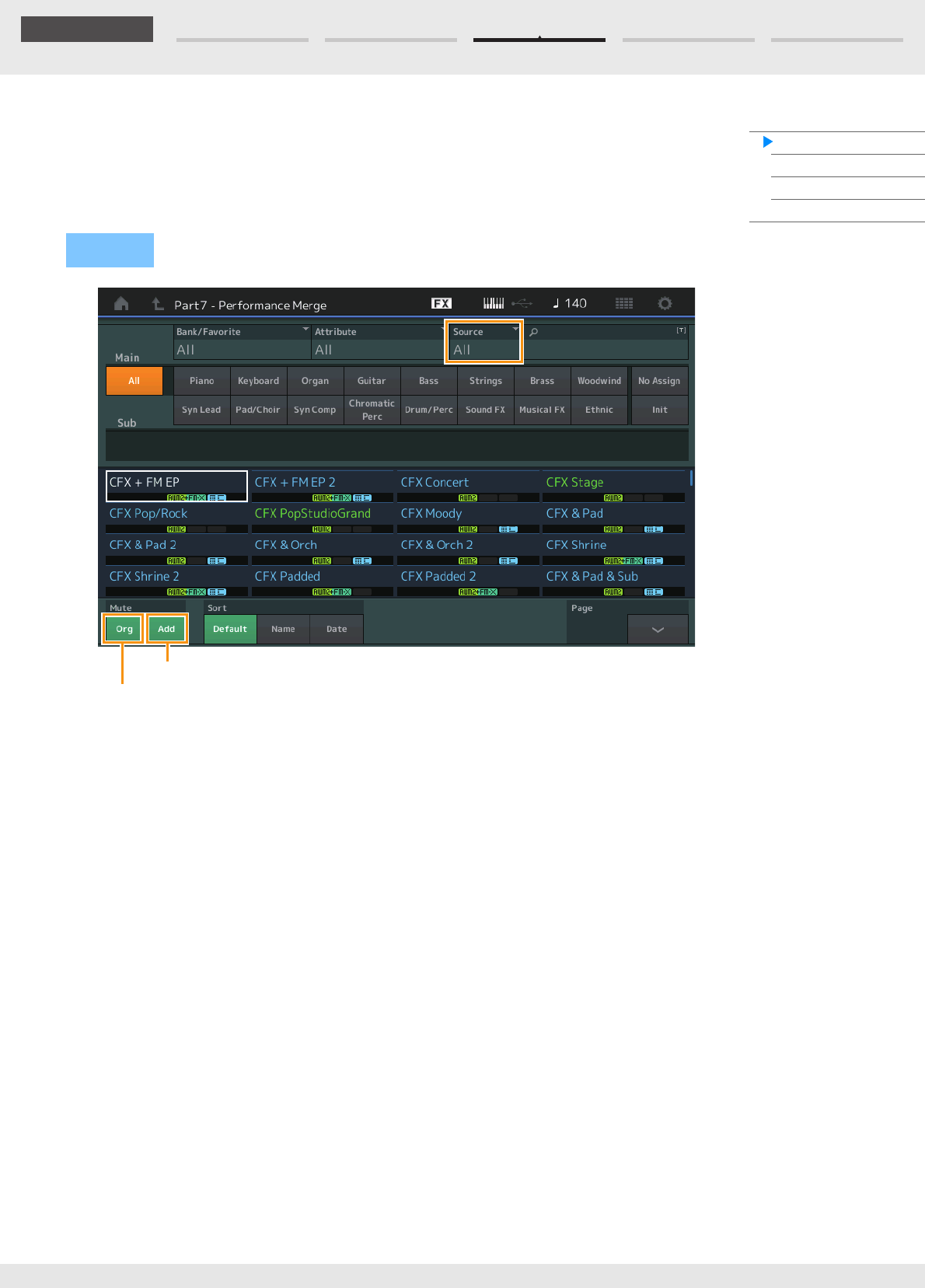This screenshot has height=1288, width=925.
Task: Click the text input icon in search box
Action: click(x=681, y=330)
